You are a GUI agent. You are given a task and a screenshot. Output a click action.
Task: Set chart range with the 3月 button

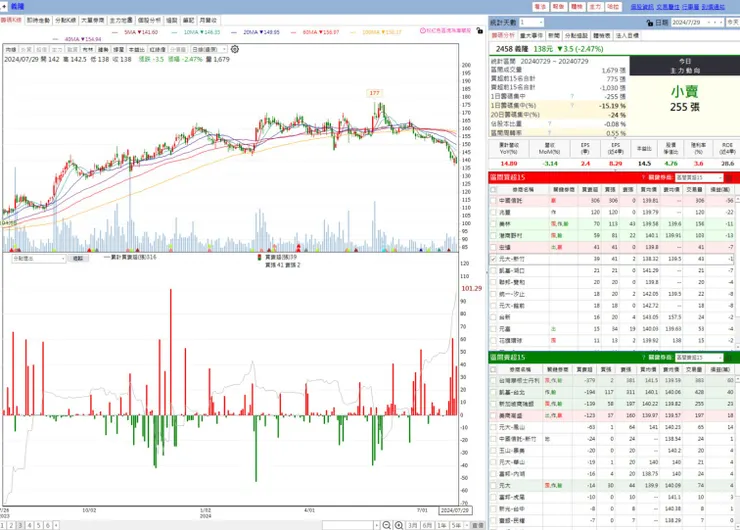coord(413,525)
